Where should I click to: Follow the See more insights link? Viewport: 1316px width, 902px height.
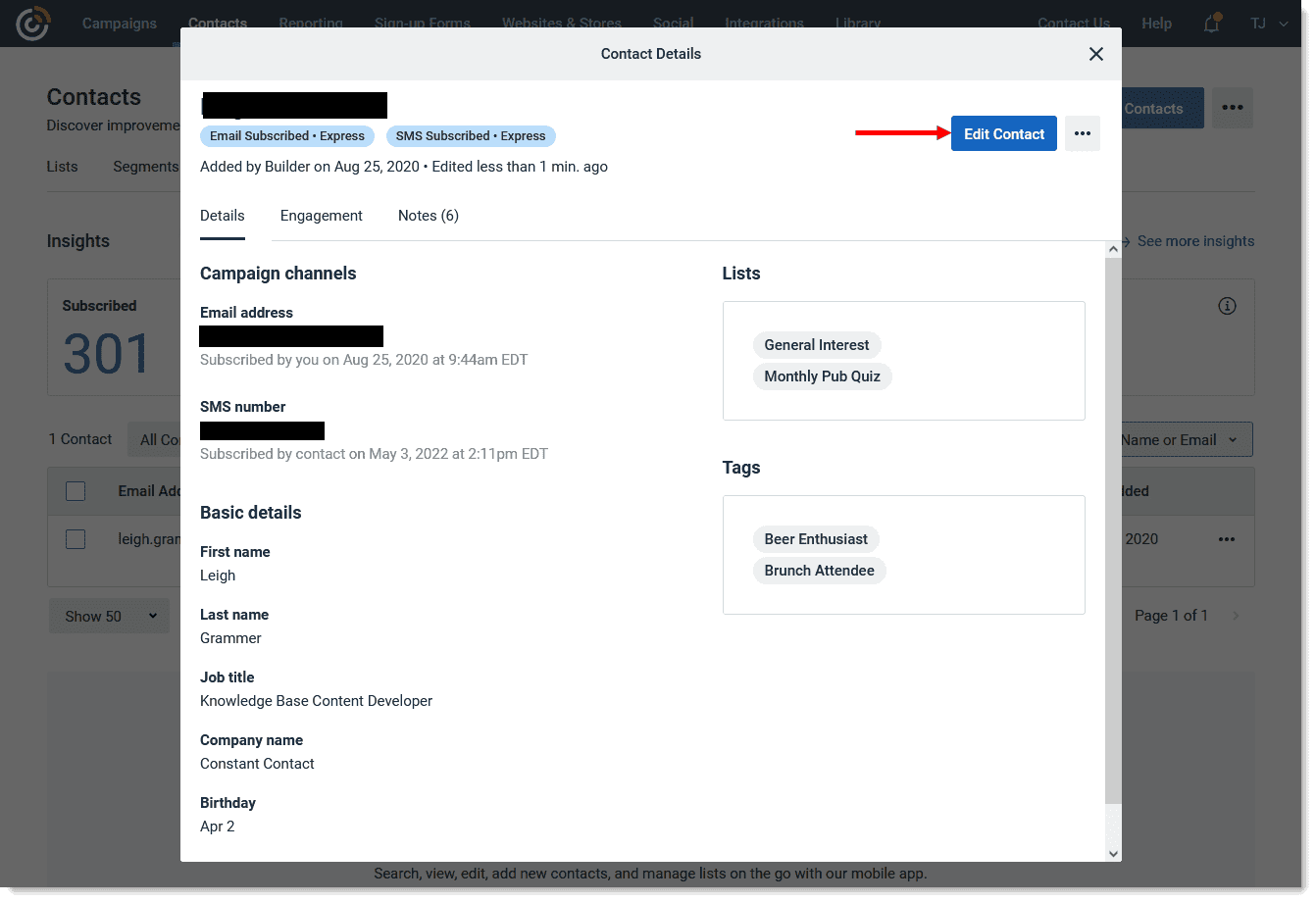tap(1195, 240)
